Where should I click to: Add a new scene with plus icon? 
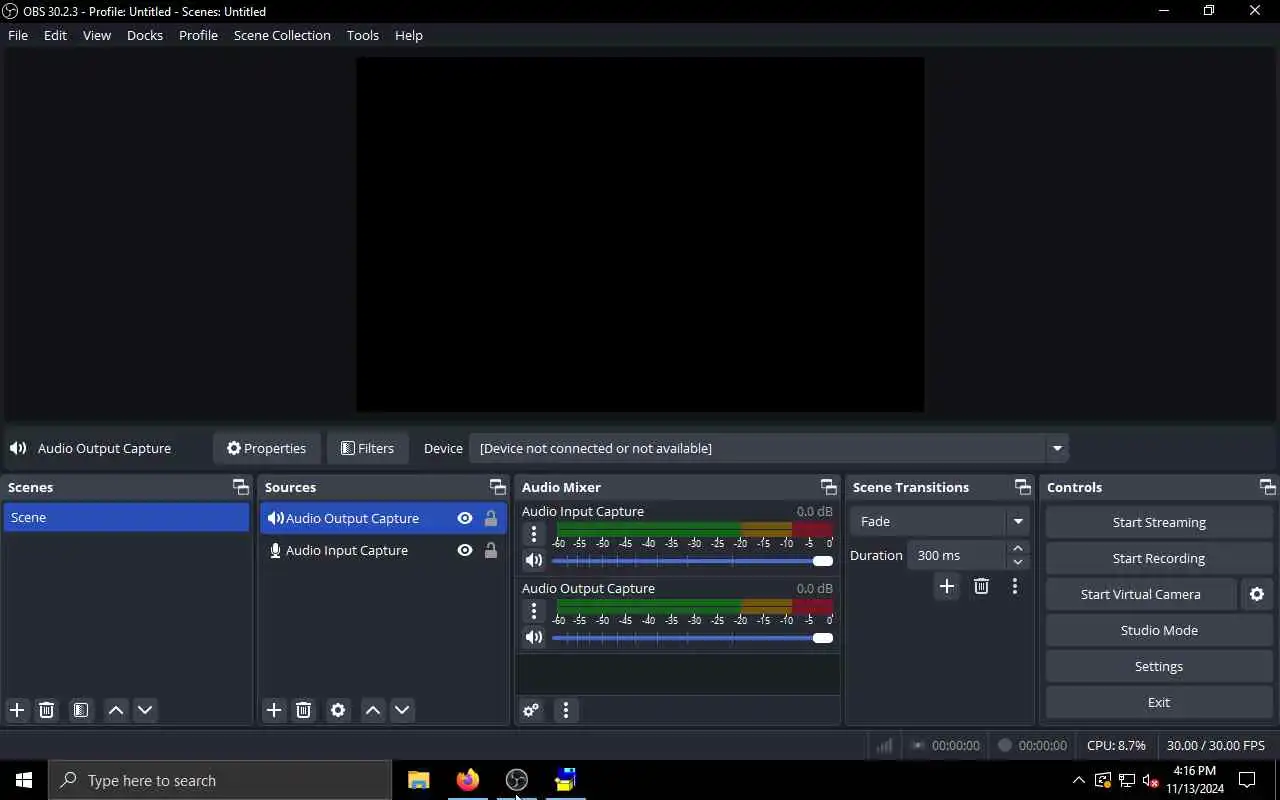coord(17,710)
